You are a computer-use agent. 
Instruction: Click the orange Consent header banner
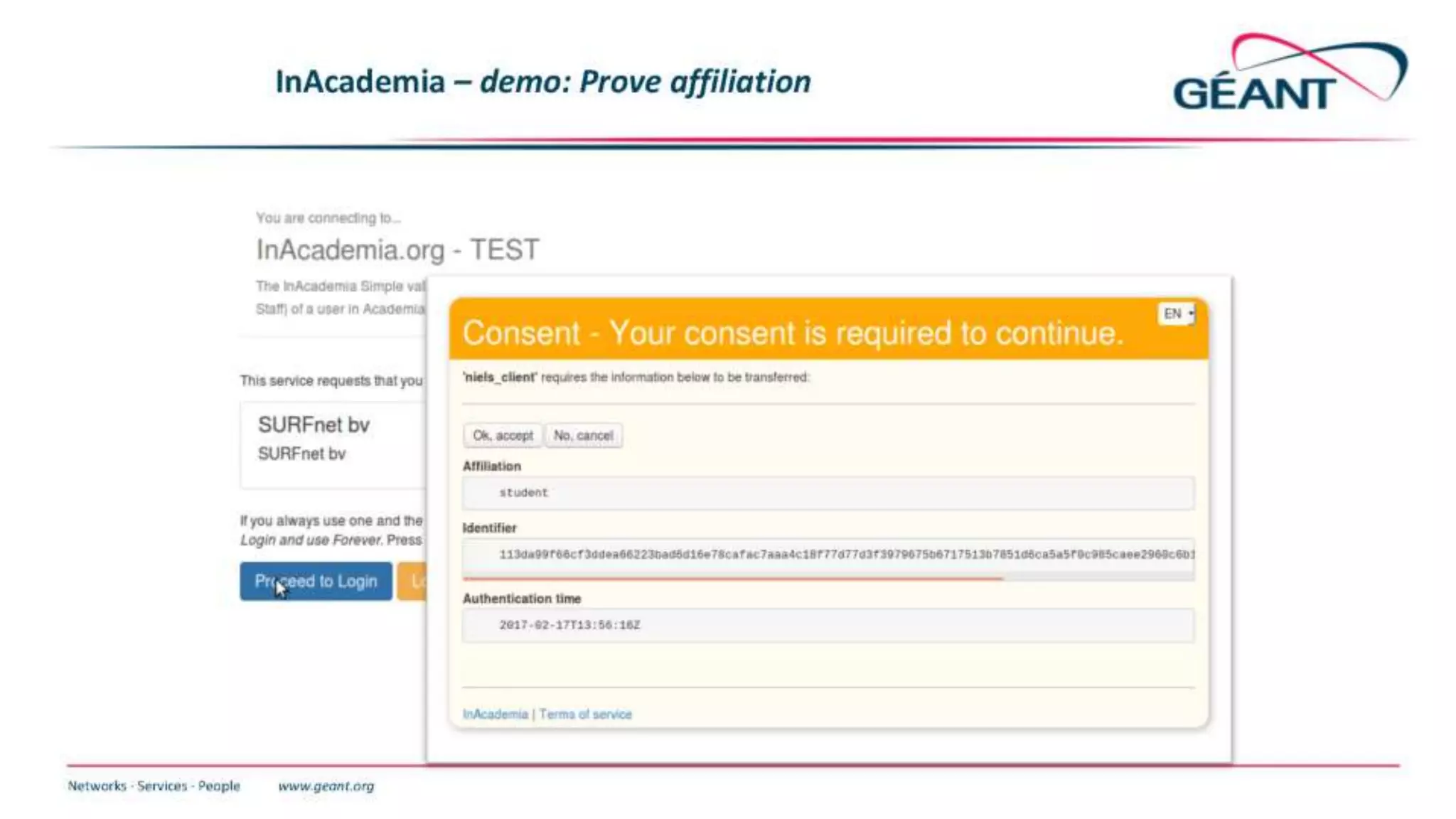(x=792, y=333)
